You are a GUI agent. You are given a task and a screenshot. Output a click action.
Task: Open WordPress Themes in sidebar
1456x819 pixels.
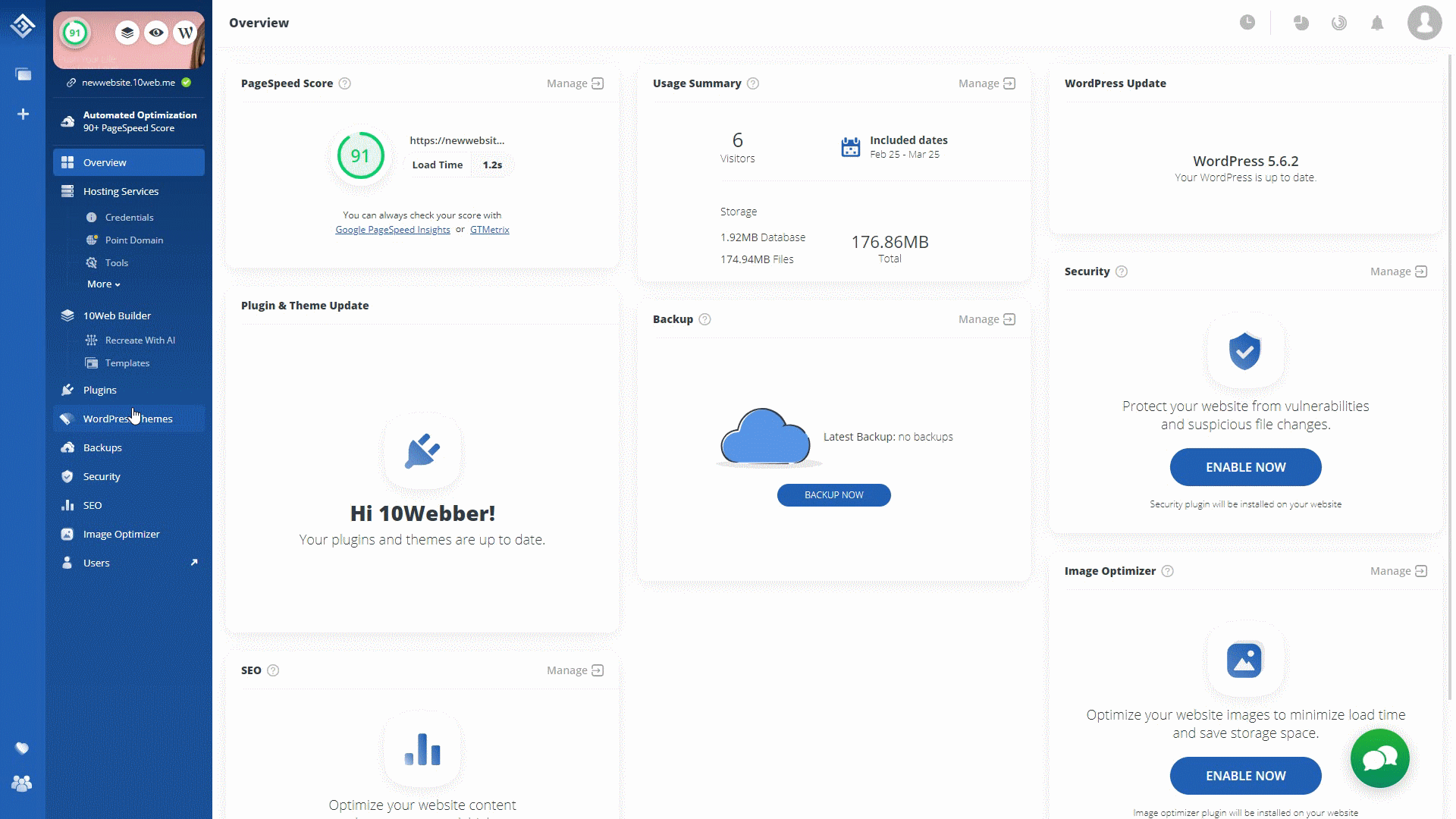click(129, 419)
